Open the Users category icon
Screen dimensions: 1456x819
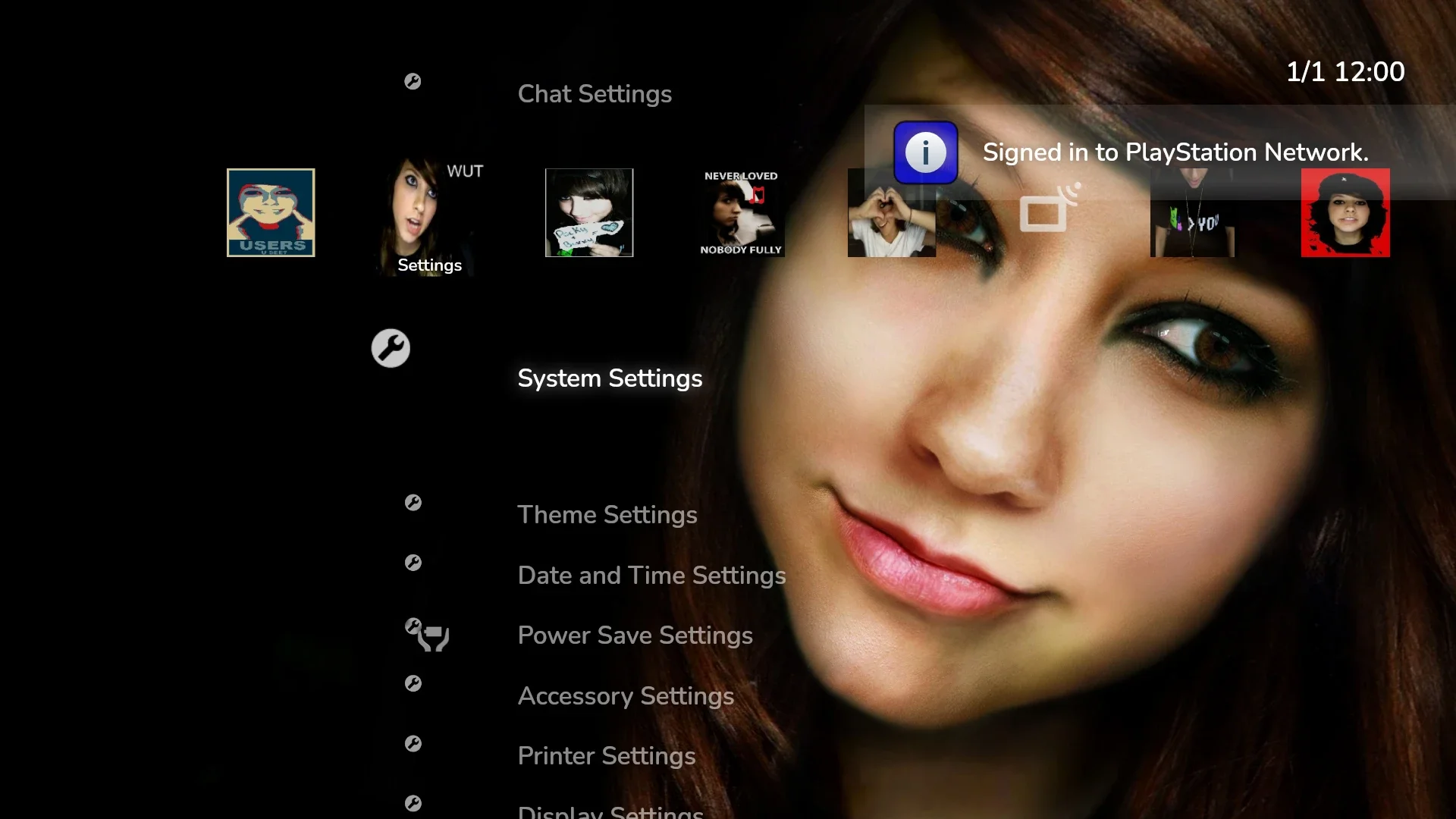coord(271,212)
